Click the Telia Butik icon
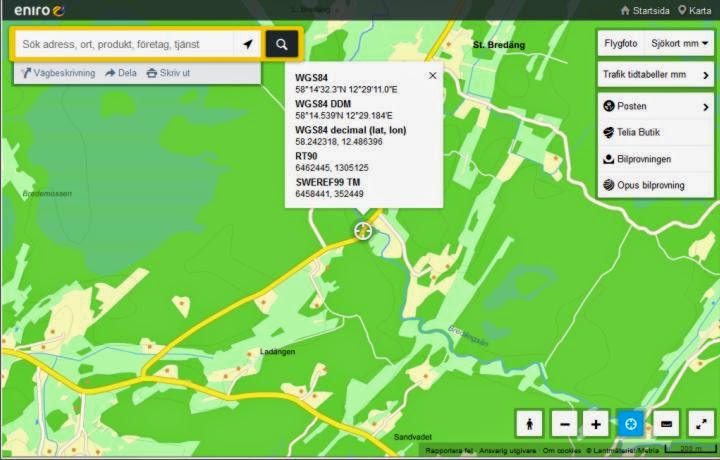The height and width of the screenshot is (460, 720). 609,133
